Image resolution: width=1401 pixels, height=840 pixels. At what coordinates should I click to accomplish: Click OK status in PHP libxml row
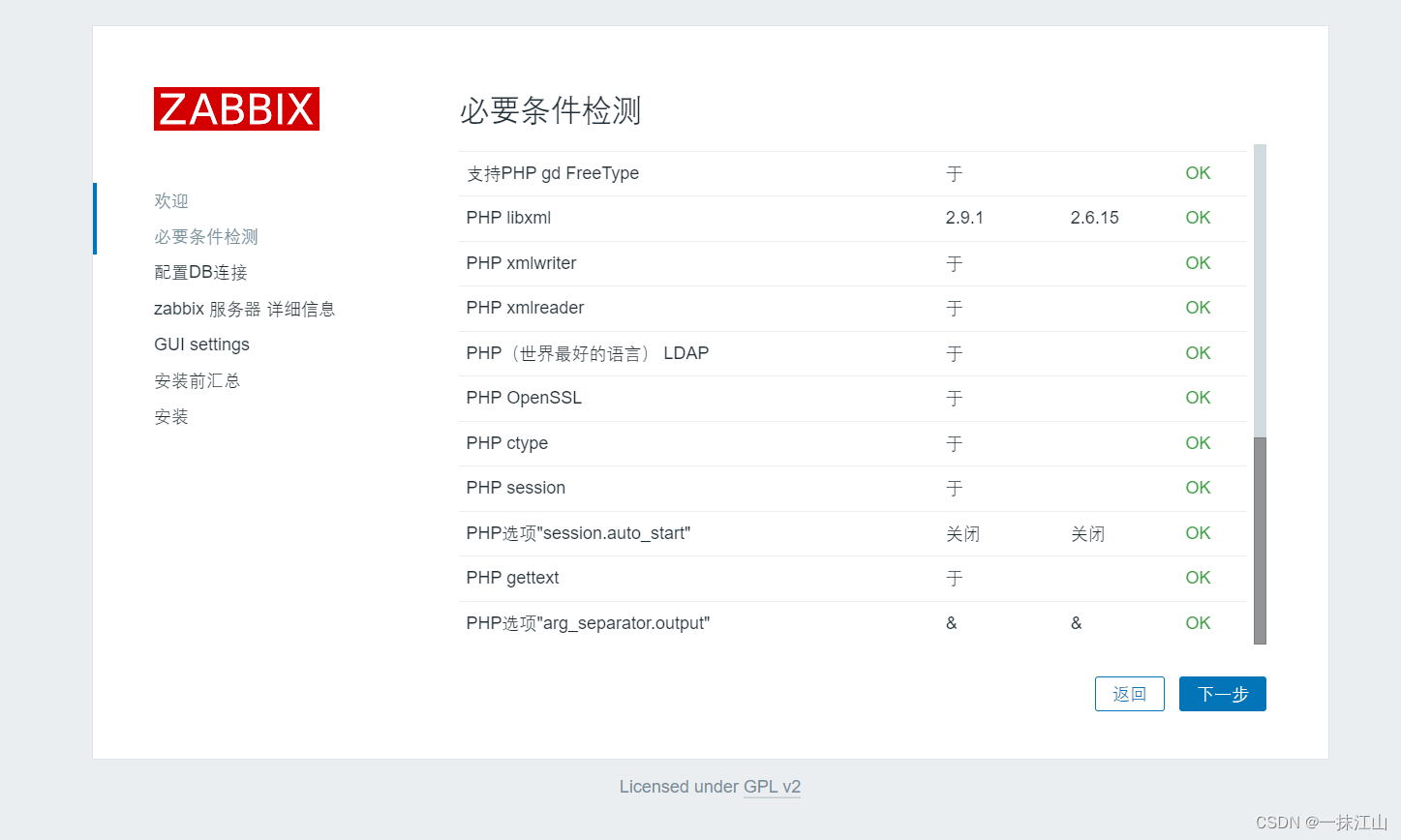(x=1198, y=218)
